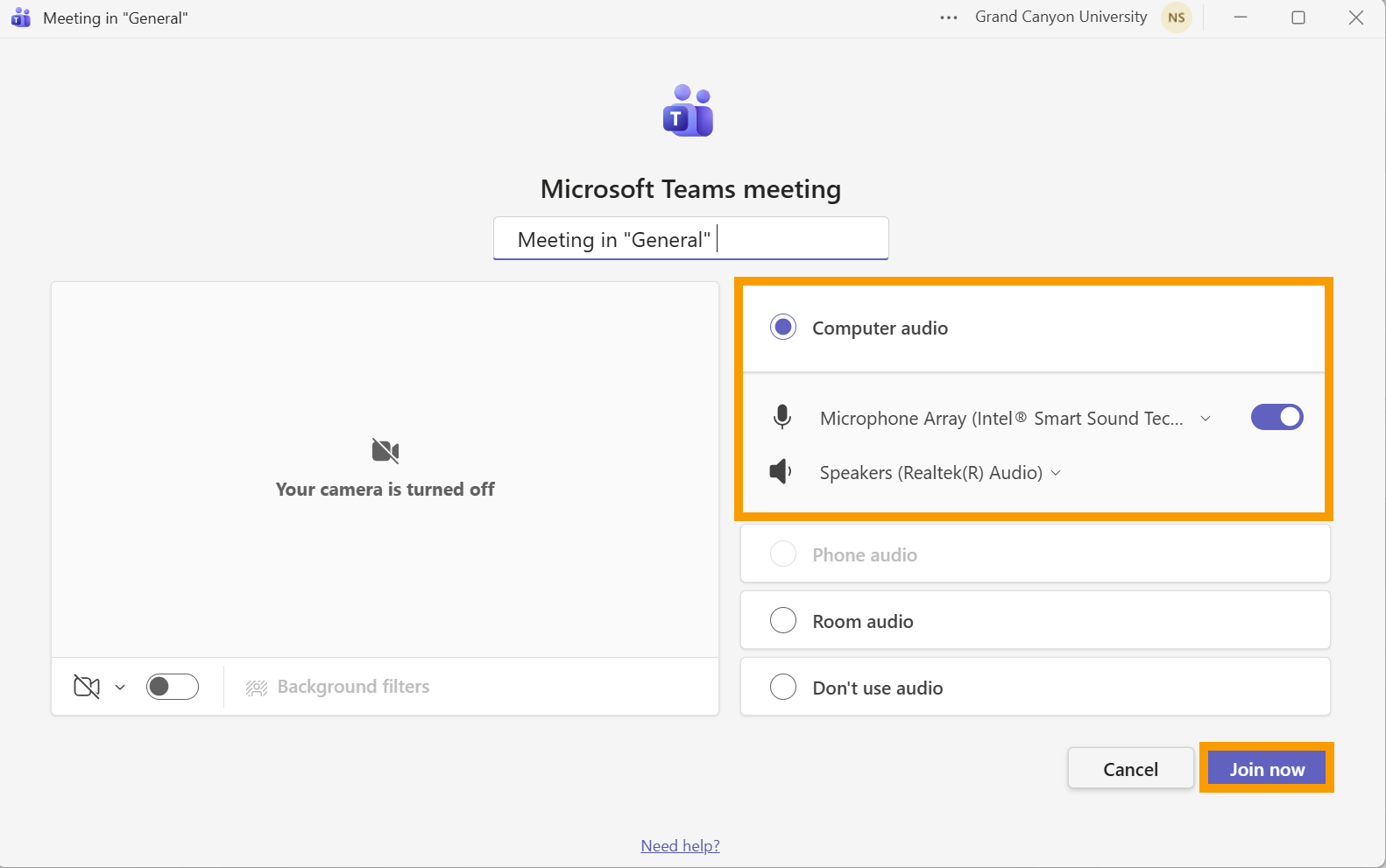Select the Room audio option
Screen dimensions: 1386x868
(783, 621)
